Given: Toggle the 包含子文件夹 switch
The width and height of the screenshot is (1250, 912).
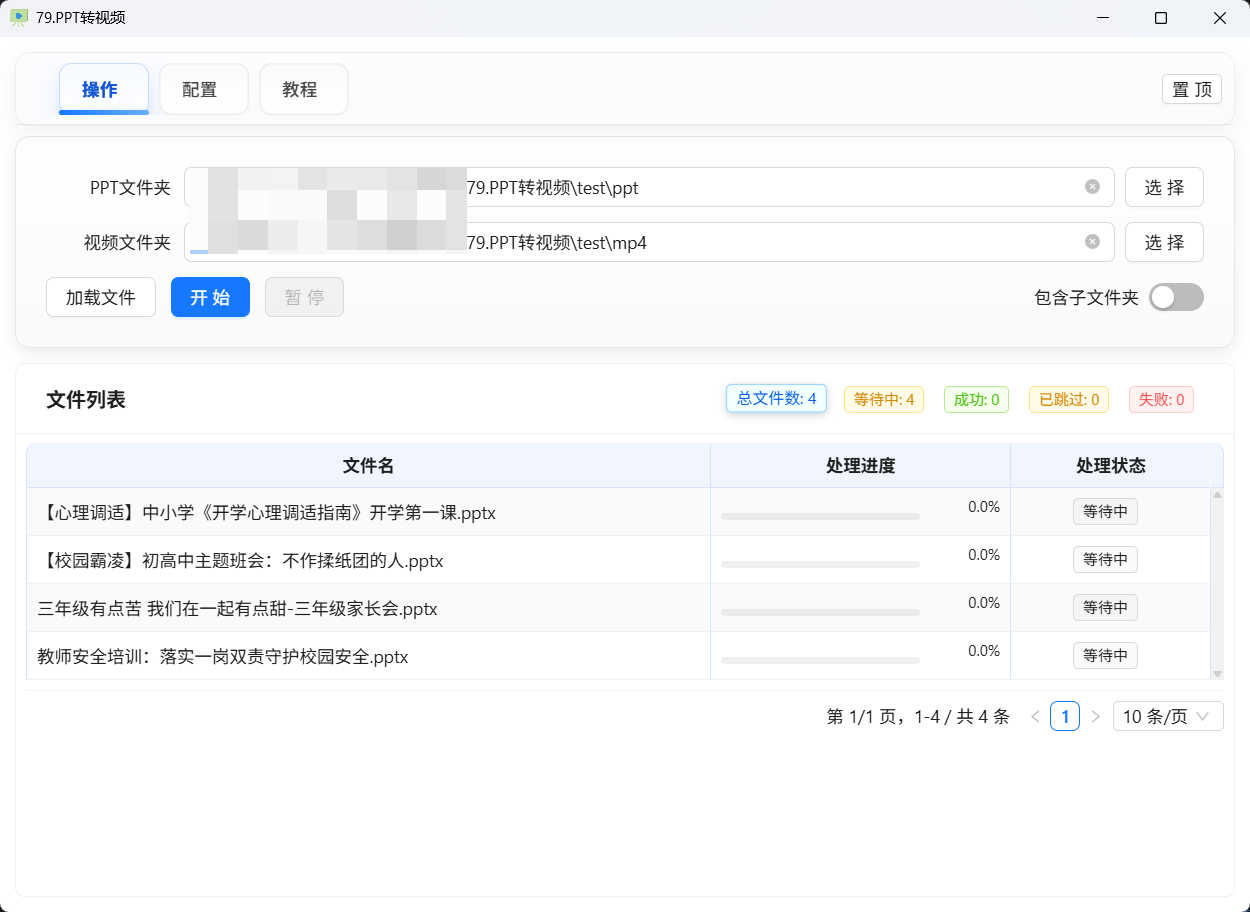Looking at the screenshot, I should coord(1175,297).
